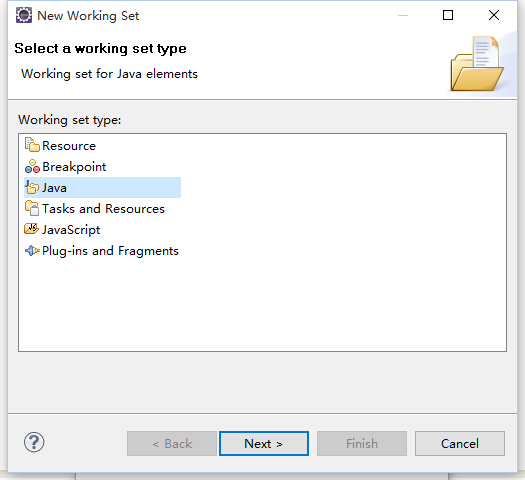Click the disabled Finish button
Screen dimensions: 525x480
[362, 444]
